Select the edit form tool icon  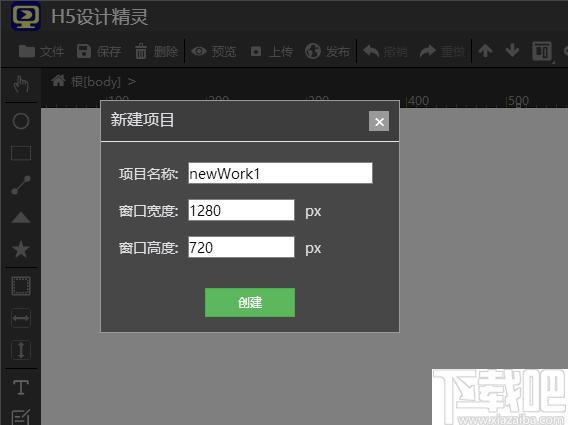tap(21, 417)
